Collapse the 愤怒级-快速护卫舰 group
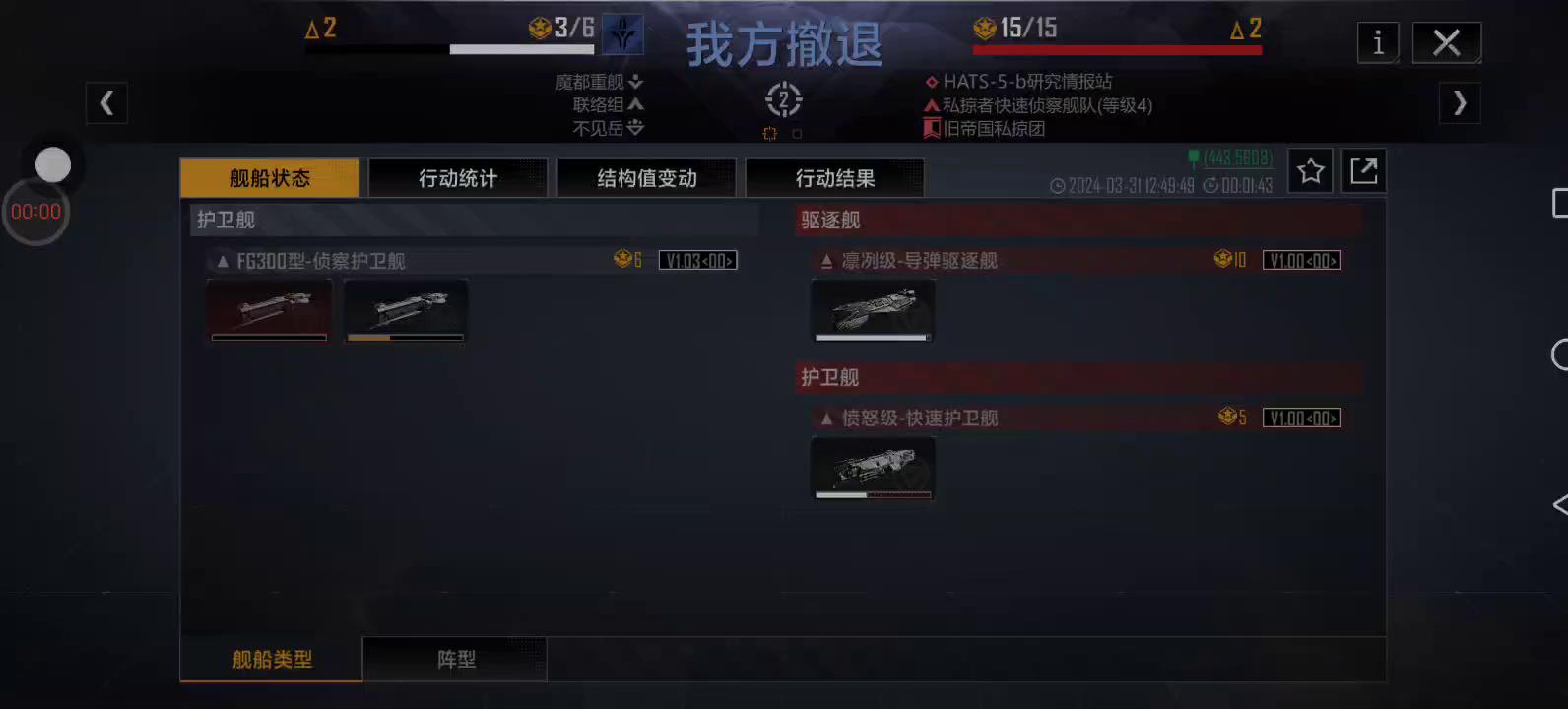This screenshot has height=709, width=1568. tap(826, 419)
